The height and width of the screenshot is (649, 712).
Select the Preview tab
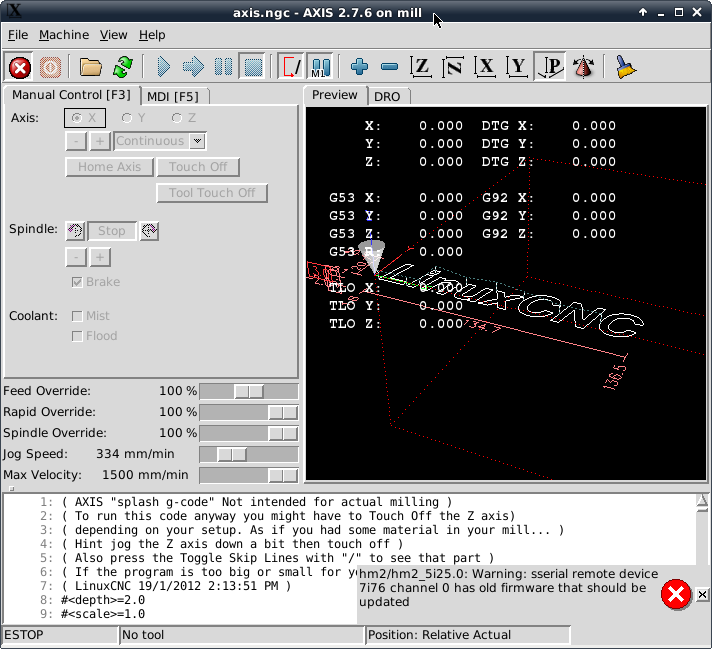pos(335,95)
